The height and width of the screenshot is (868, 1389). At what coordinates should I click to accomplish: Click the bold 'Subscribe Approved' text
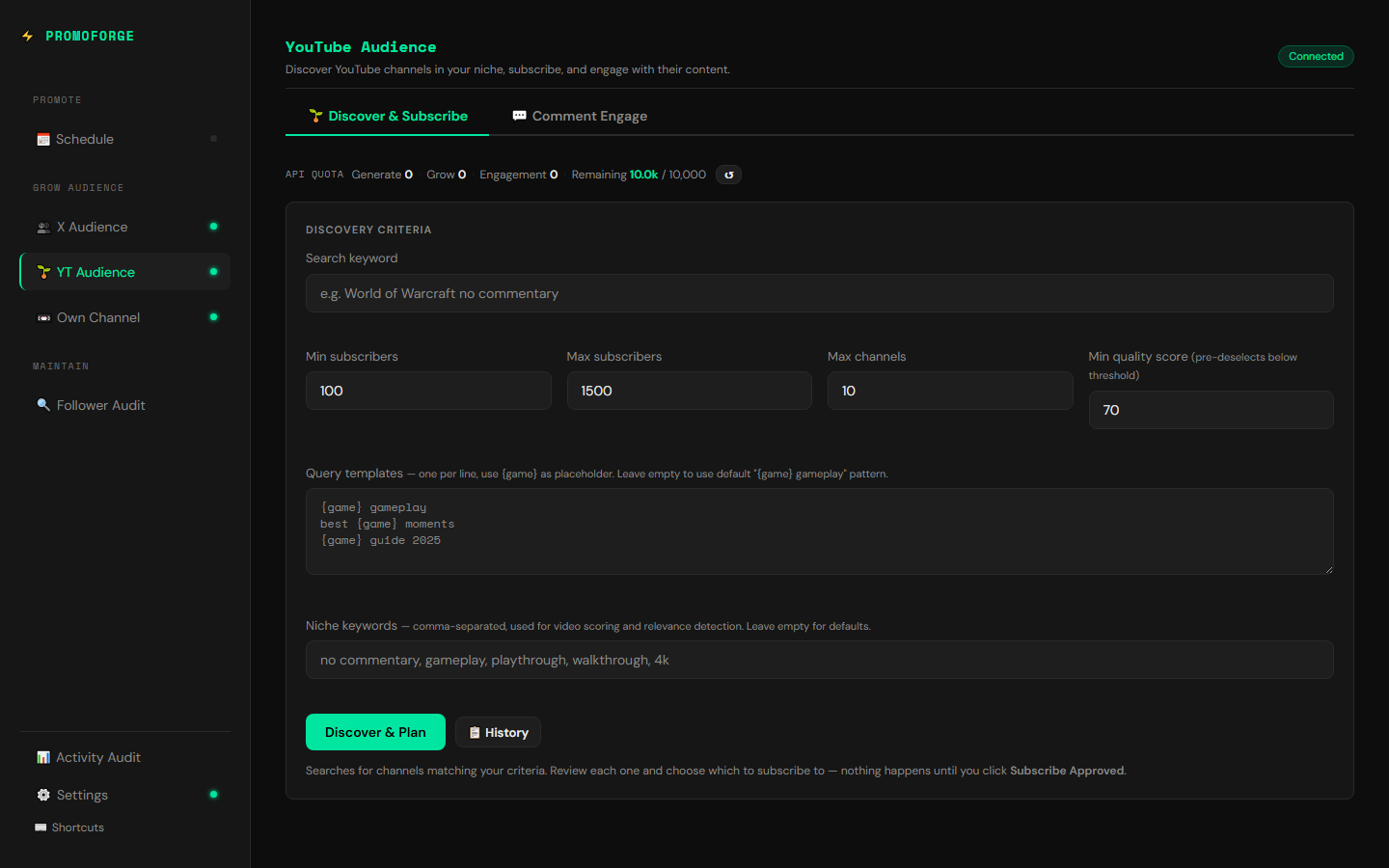tap(1067, 771)
